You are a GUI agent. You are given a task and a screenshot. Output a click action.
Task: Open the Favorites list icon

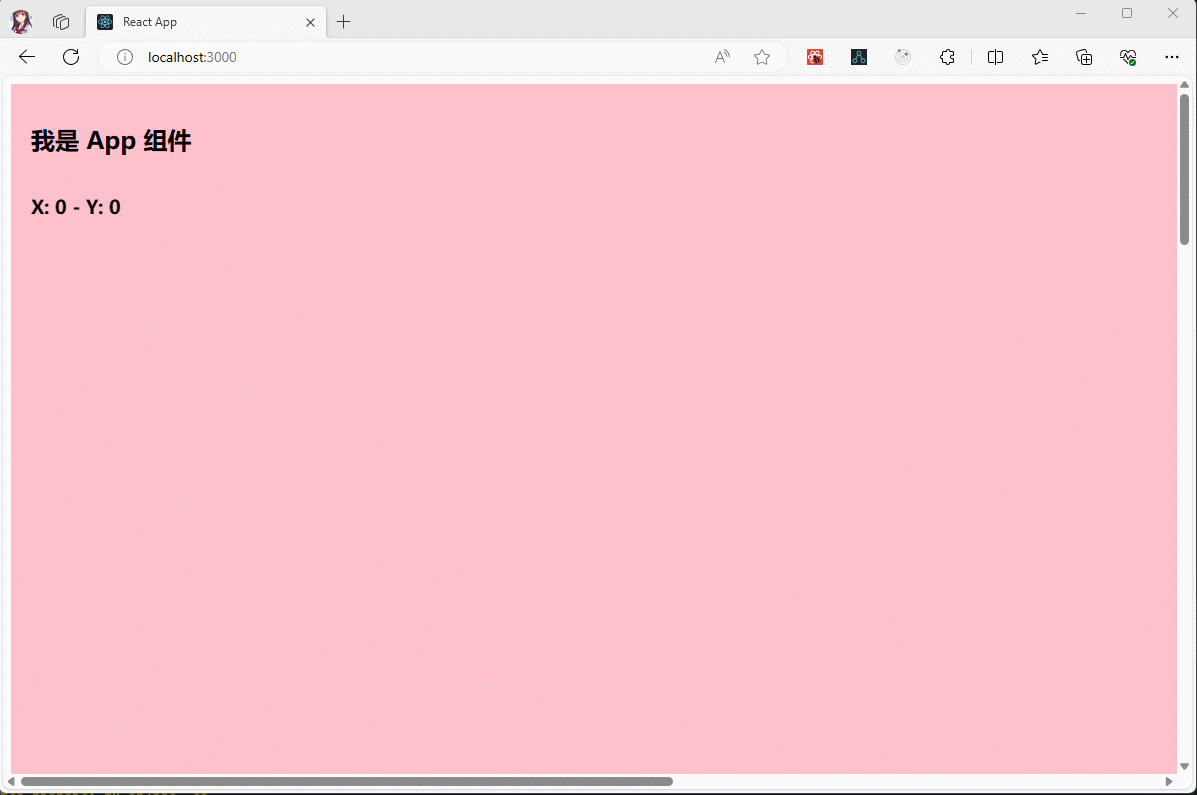1040,57
